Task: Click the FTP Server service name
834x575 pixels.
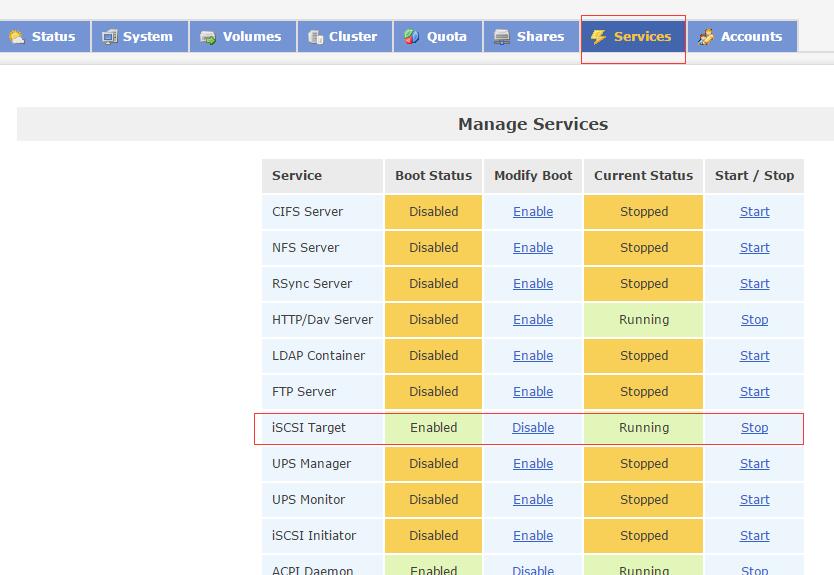Action: 304,391
